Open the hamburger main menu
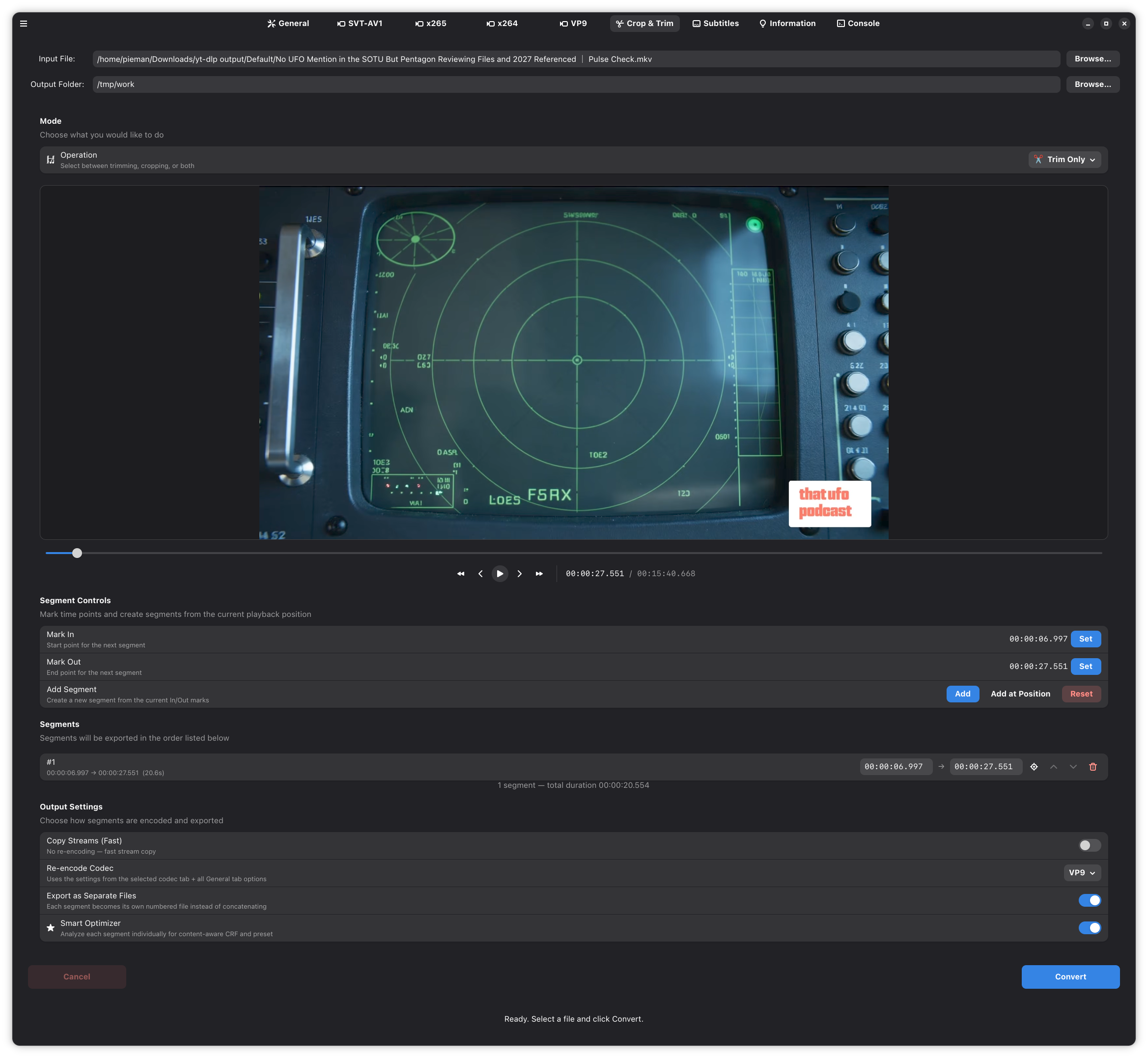This screenshot has width=1148, height=1058. click(x=24, y=24)
